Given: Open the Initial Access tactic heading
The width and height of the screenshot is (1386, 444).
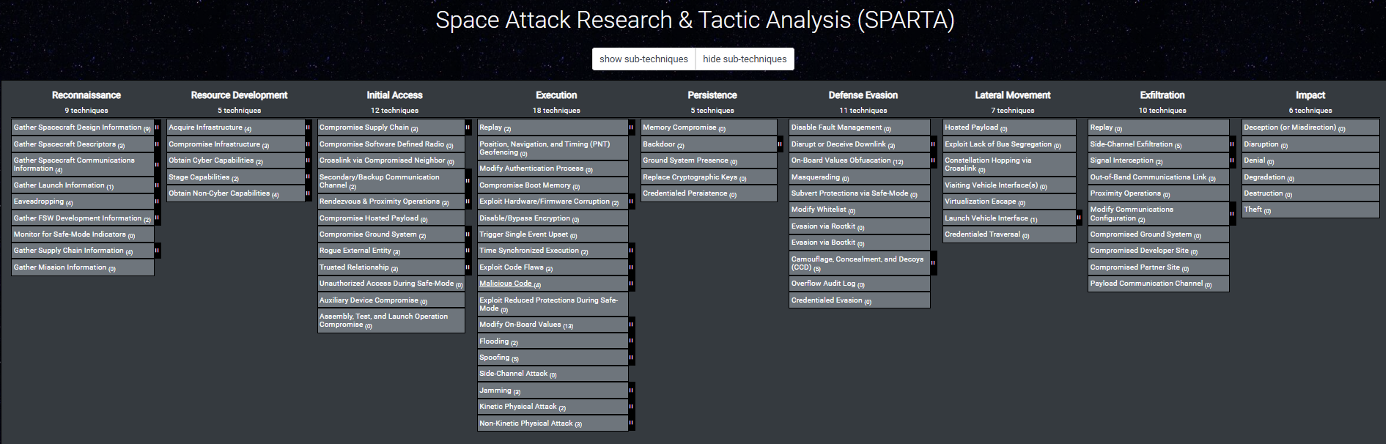Looking at the screenshot, I should point(394,95).
